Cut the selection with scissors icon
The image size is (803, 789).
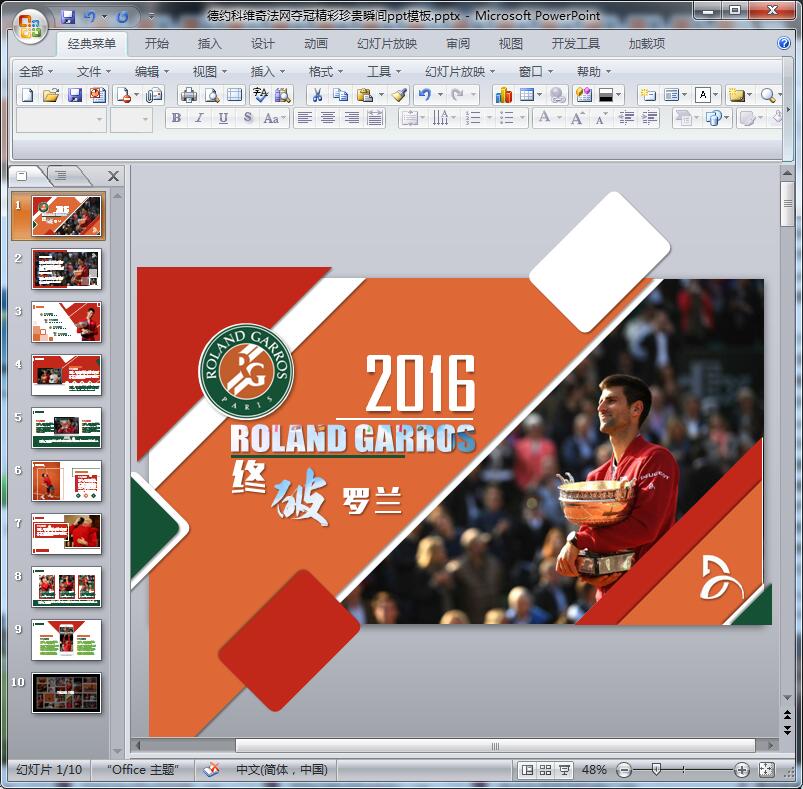(x=317, y=95)
